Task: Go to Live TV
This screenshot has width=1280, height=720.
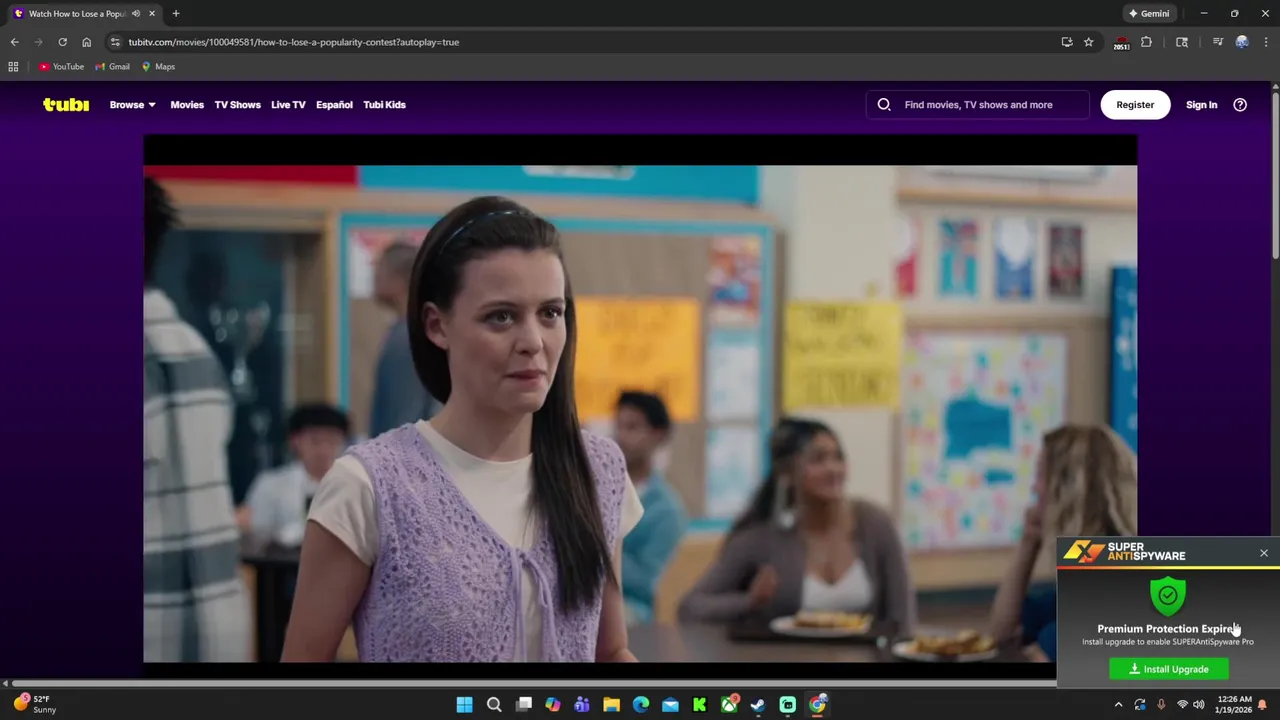Action: (288, 104)
